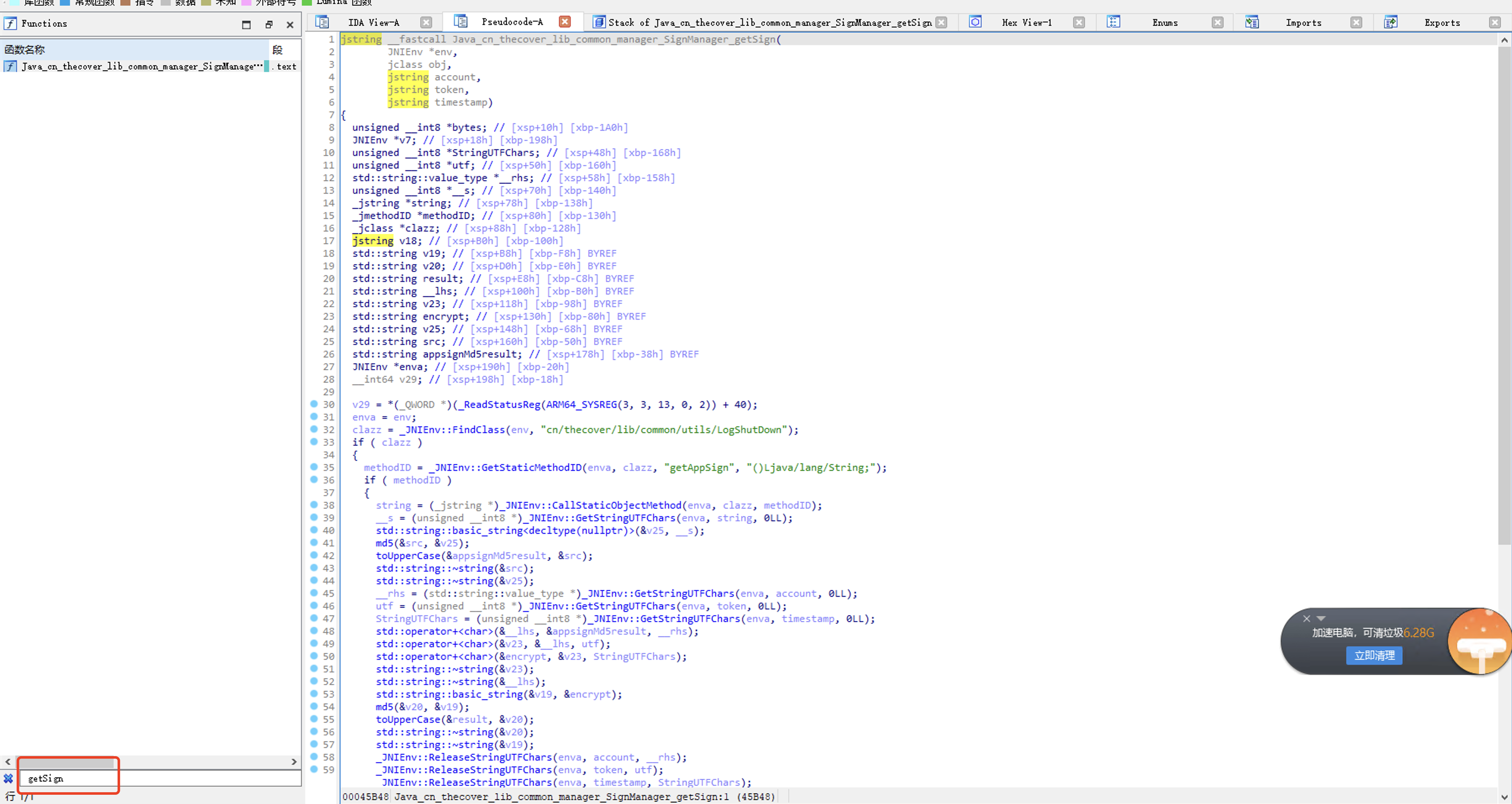Float the Functions panel with restore button
The height and width of the screenshot is (804, 1512).
(x=269, y=24)
